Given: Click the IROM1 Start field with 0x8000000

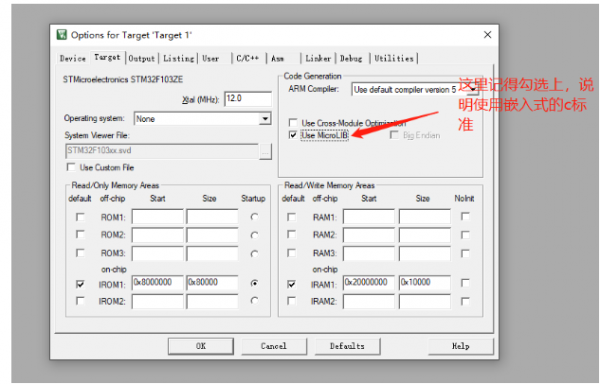Looking at the screenshot, I should (x=158, y=283).
